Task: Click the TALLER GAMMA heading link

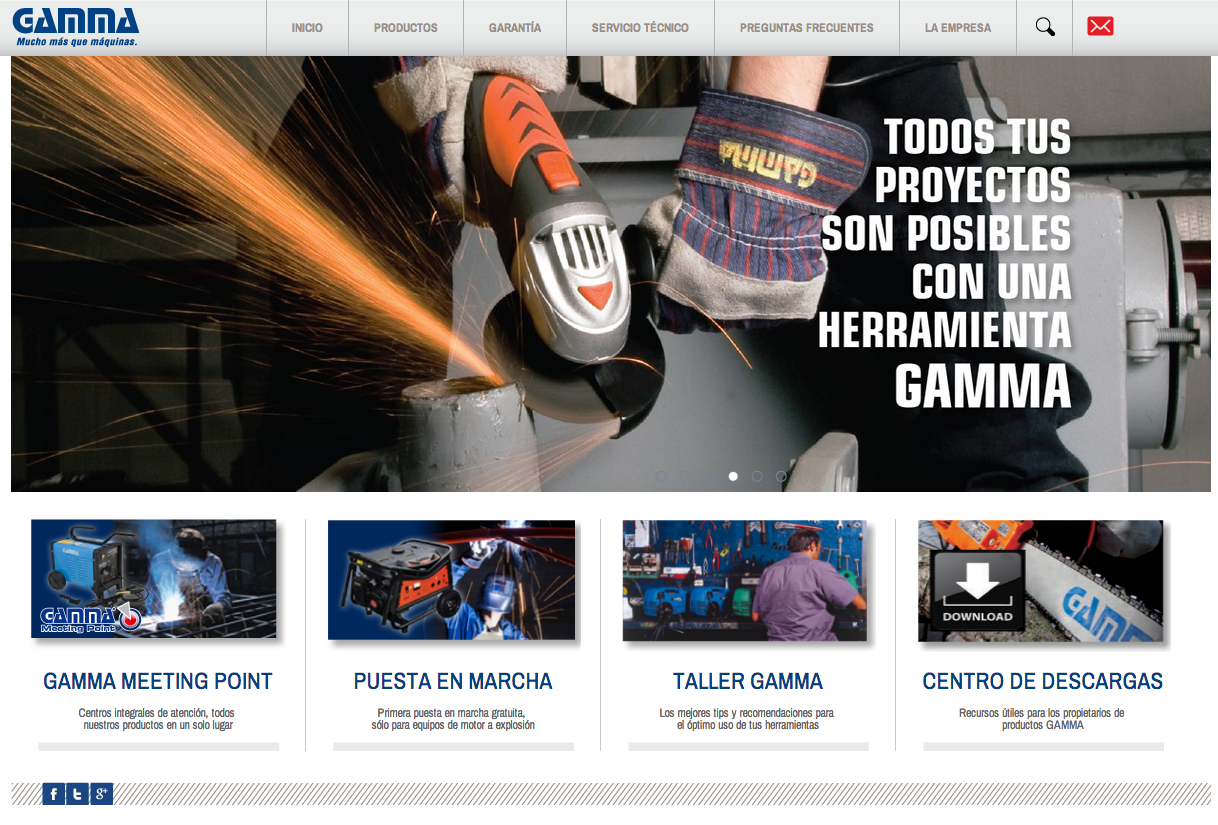Action: 748,682
